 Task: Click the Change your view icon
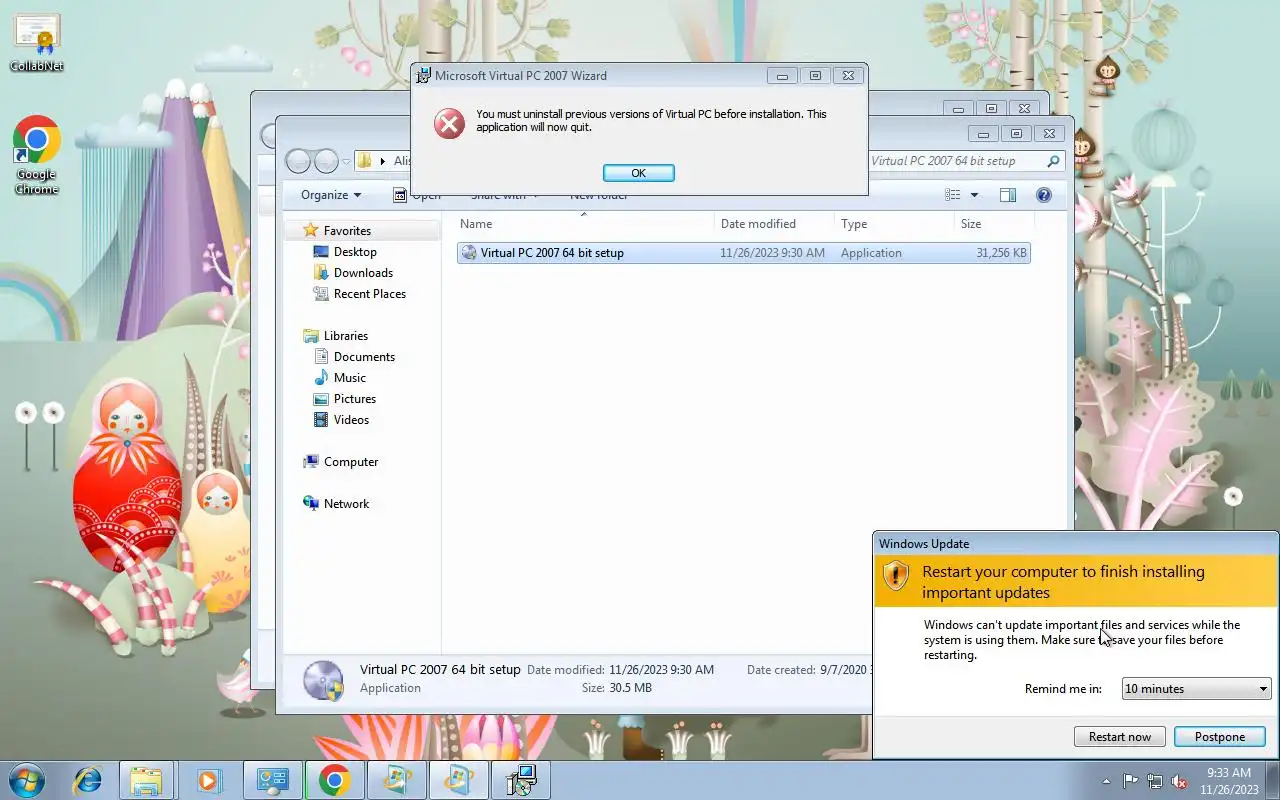click(x=953, y=195)
